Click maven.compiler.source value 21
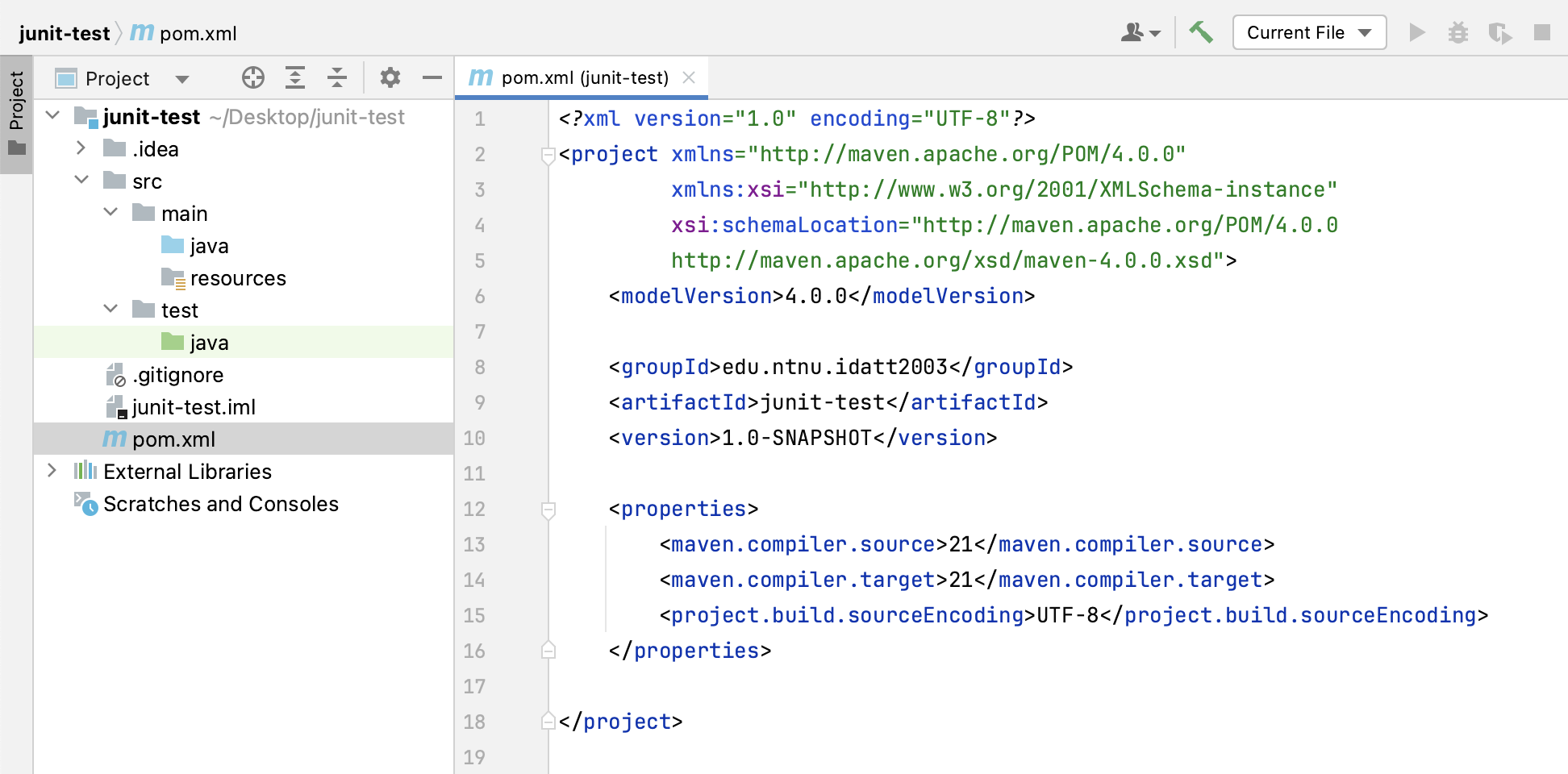Viewport: 1568px width, 774px height. click(961, 544)
